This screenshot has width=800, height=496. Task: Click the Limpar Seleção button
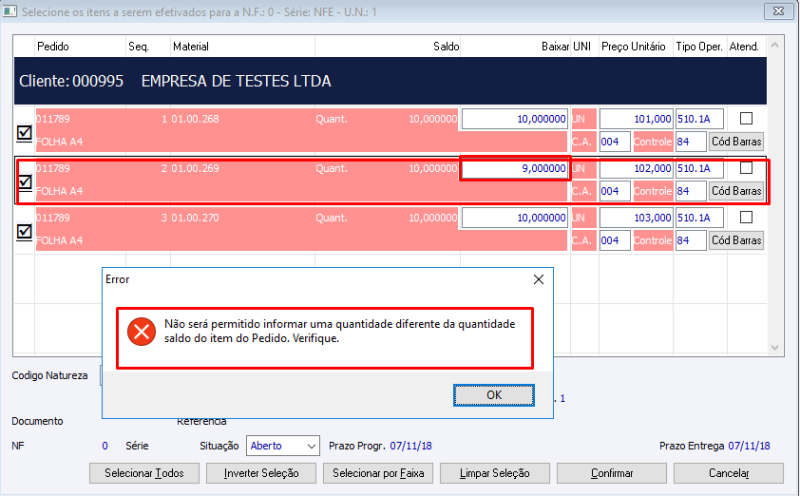[x=495, y=473]
